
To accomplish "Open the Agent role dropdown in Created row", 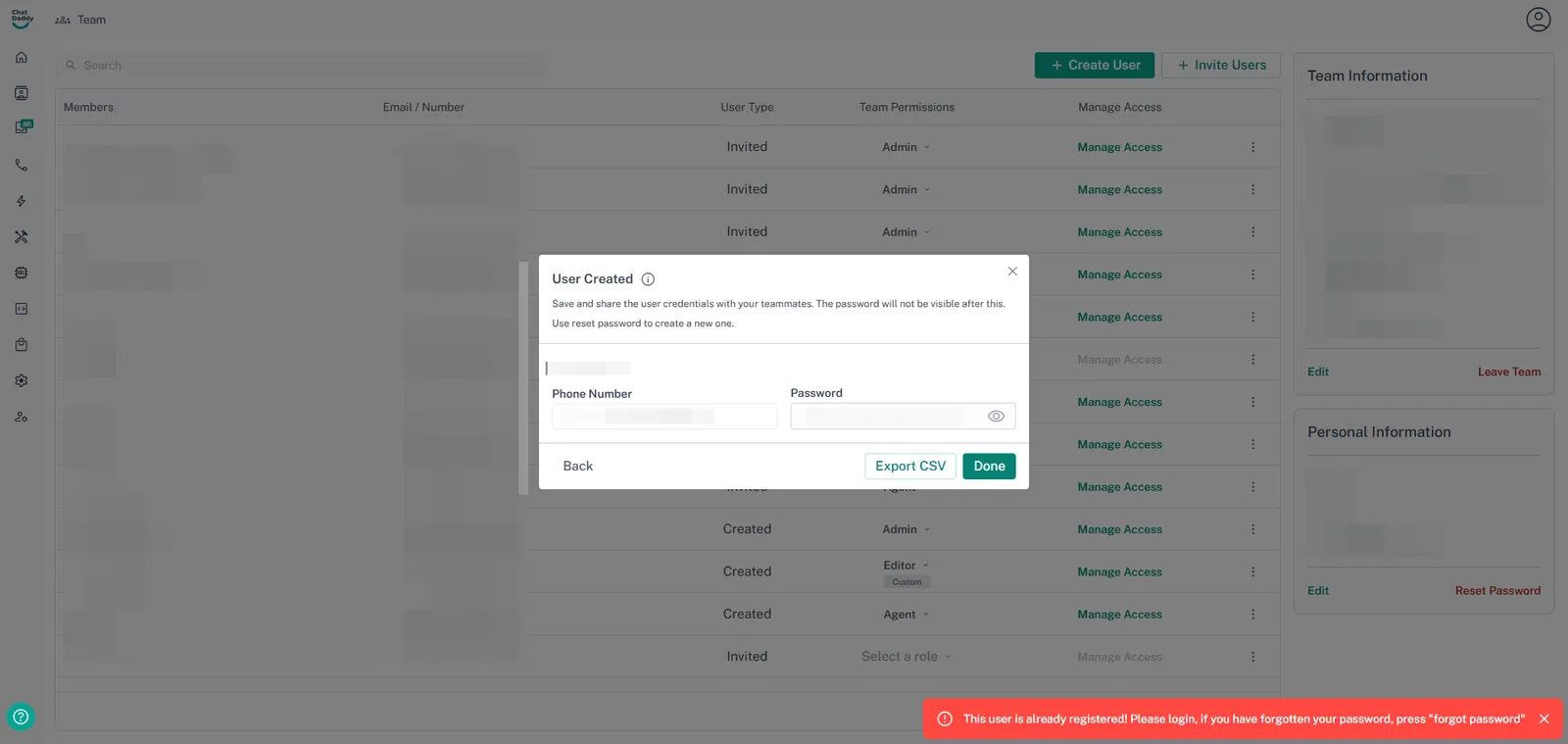I will click(x=906, y=615).
